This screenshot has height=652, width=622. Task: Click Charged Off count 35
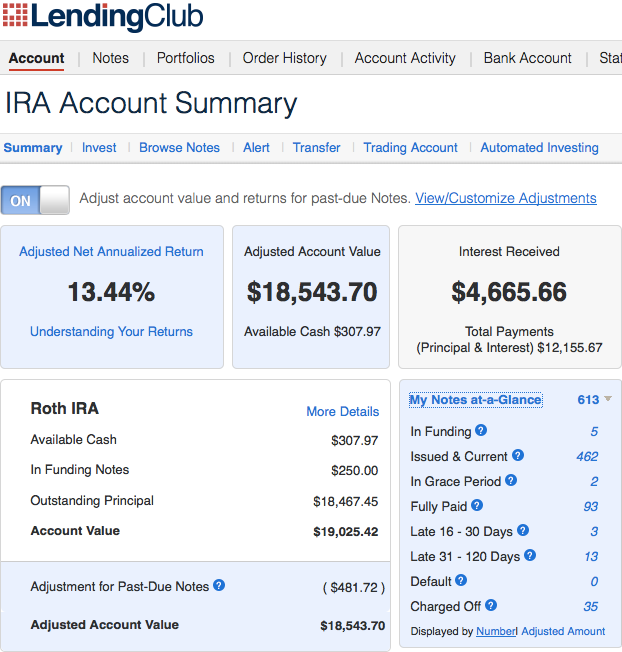click(591, 606)
